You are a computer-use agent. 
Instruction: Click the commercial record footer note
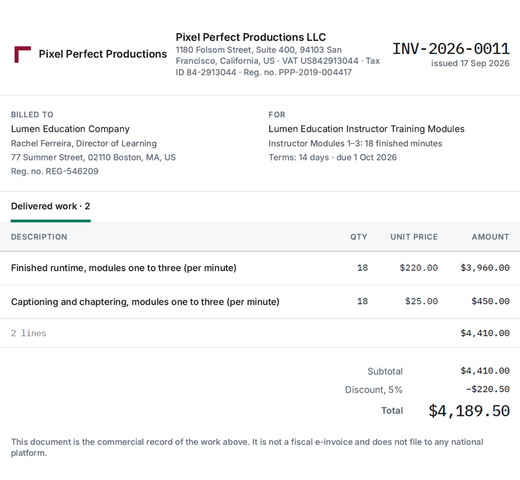point(247,447)
